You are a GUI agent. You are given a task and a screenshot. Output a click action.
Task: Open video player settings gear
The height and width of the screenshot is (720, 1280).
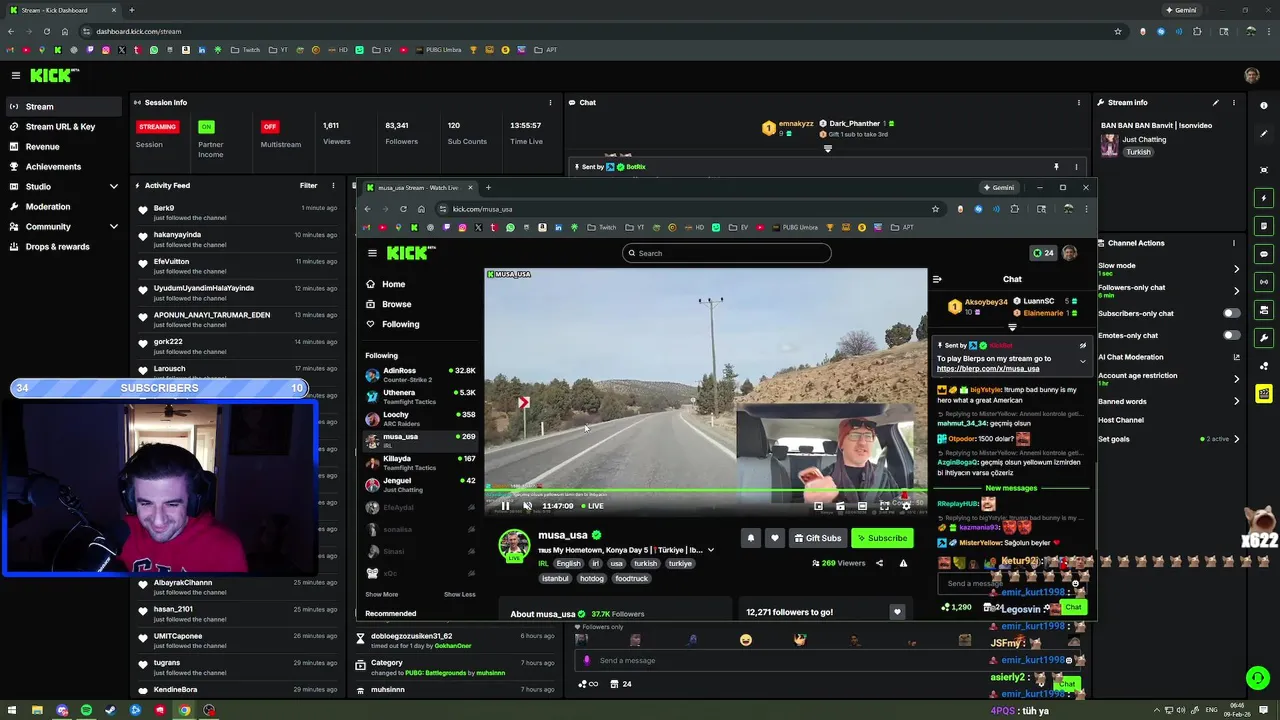pyautogui.click(x=906, y=506)
